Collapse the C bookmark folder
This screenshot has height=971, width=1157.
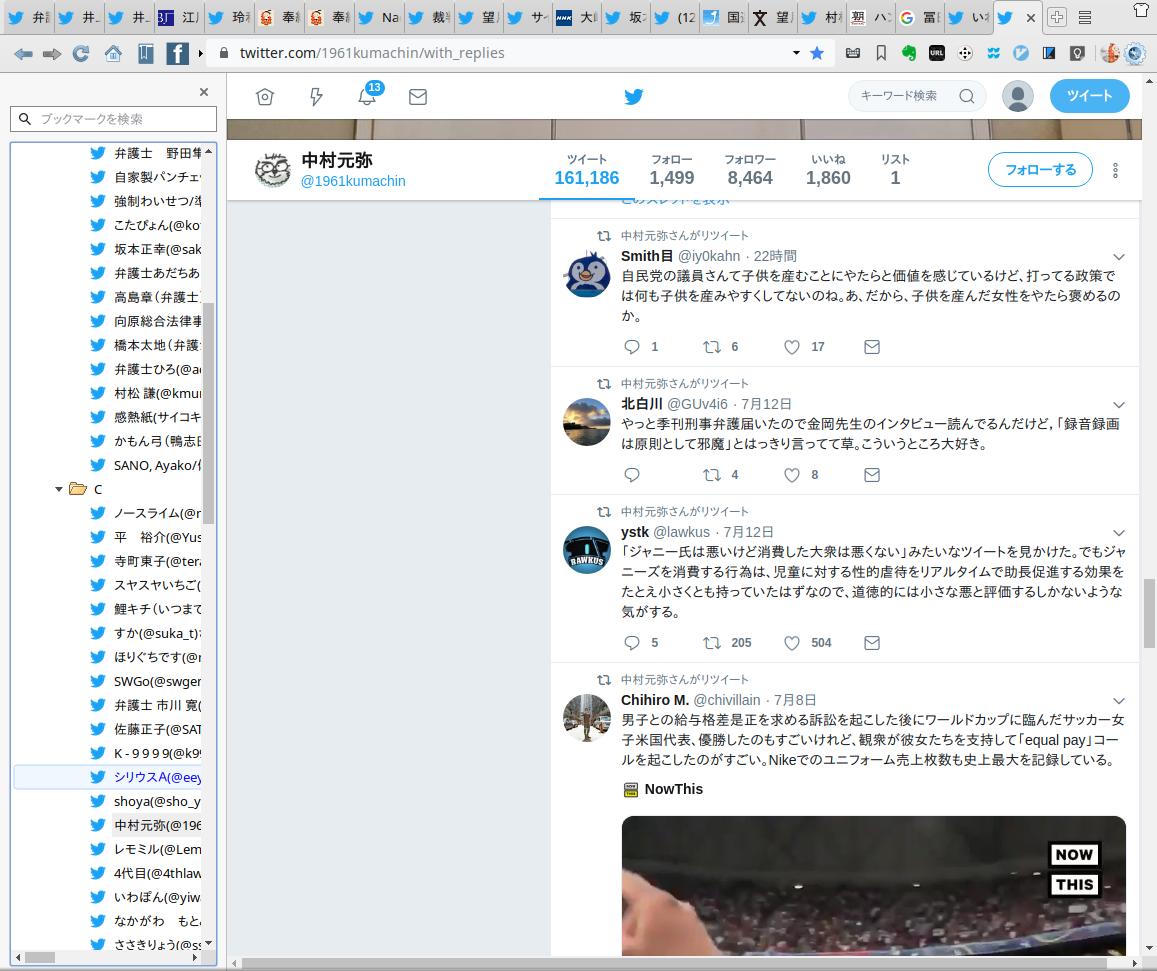59,489
